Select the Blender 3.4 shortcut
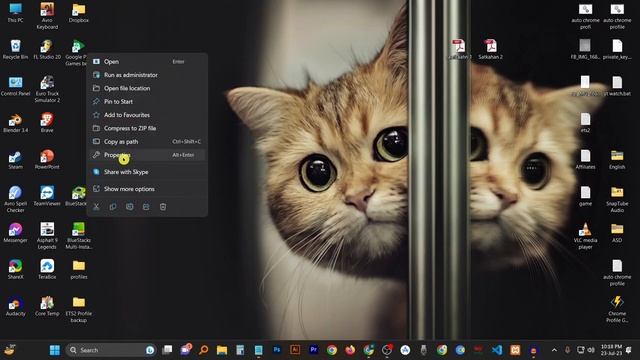The width and height of the screenshot is (640, 360). pyautogui.click(x=16, y=123)
